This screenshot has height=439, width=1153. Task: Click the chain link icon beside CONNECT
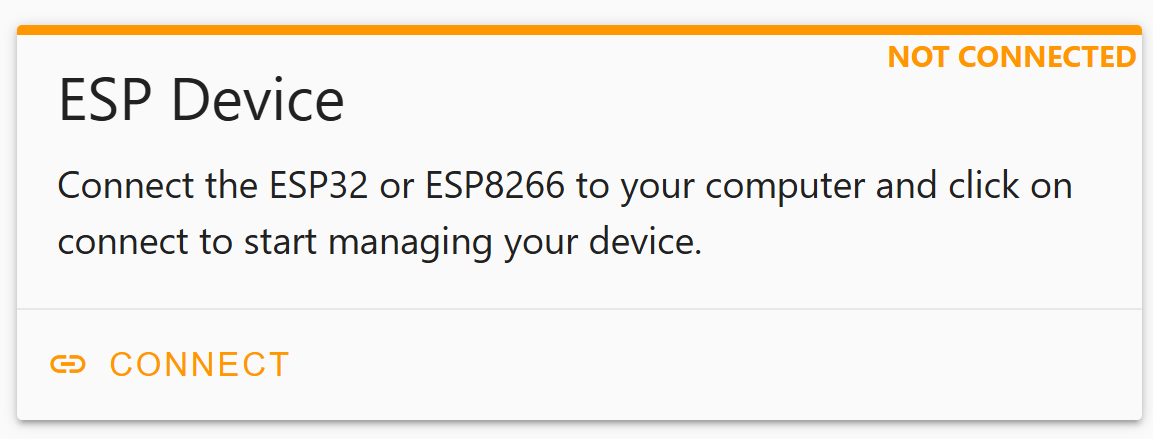point(68,364)
